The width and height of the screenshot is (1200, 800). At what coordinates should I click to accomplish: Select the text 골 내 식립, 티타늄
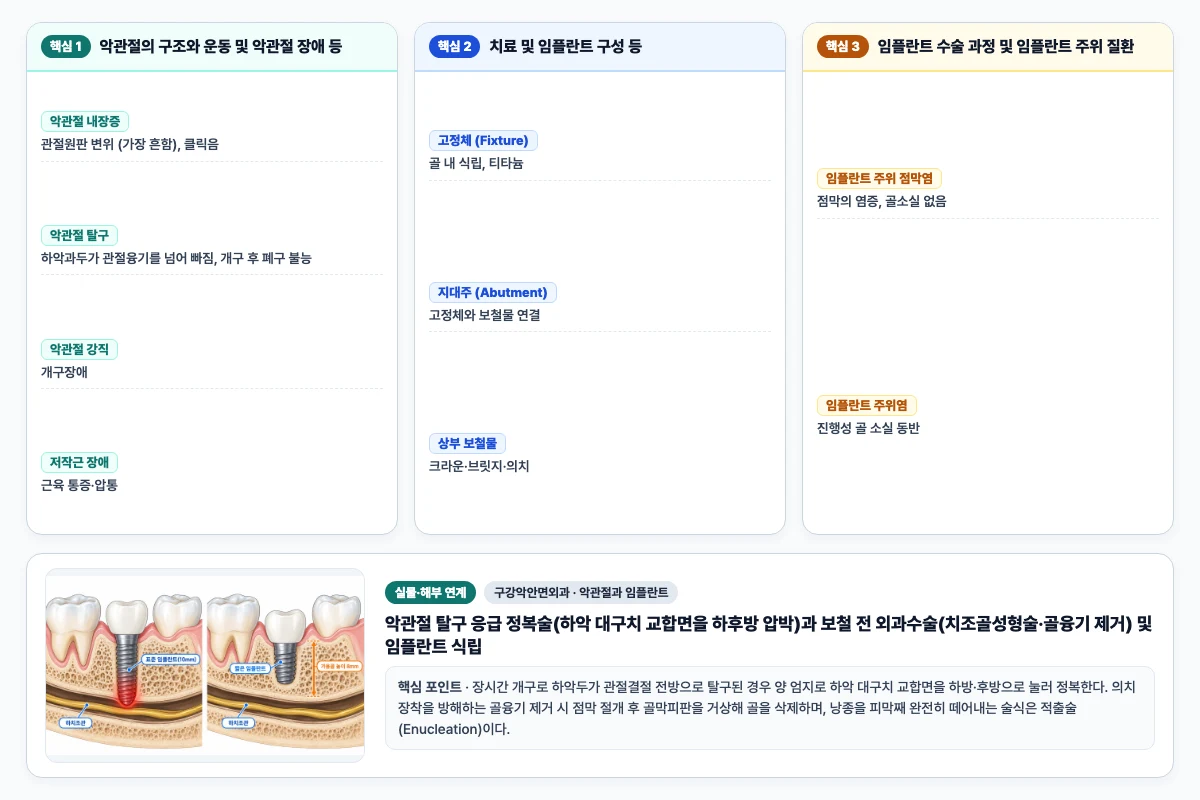(476, 164)
